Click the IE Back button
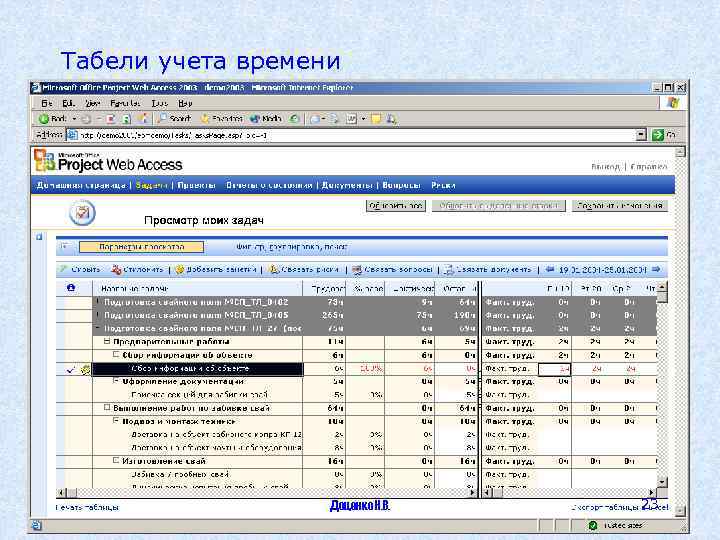Viewport: 720px width, 540px height. [x=52, y=119]
